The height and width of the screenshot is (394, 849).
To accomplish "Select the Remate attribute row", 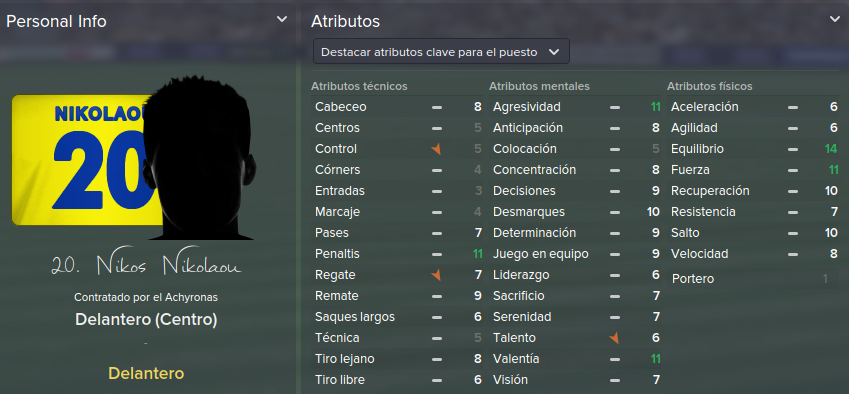I will (x=398, y=296).
